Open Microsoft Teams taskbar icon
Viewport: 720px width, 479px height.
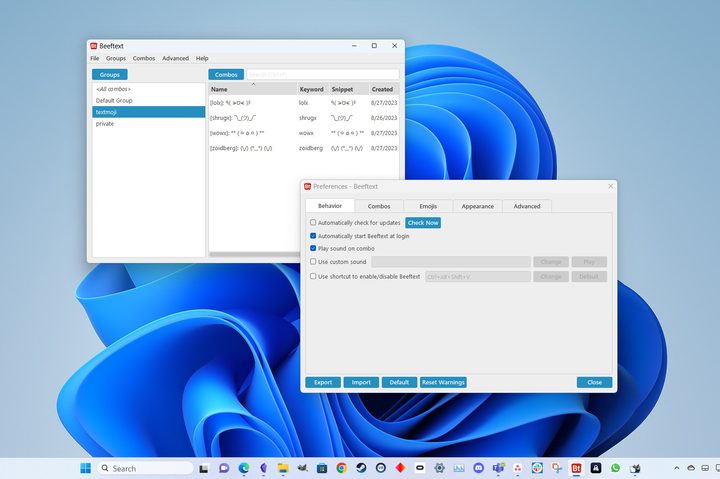point(498,468)
